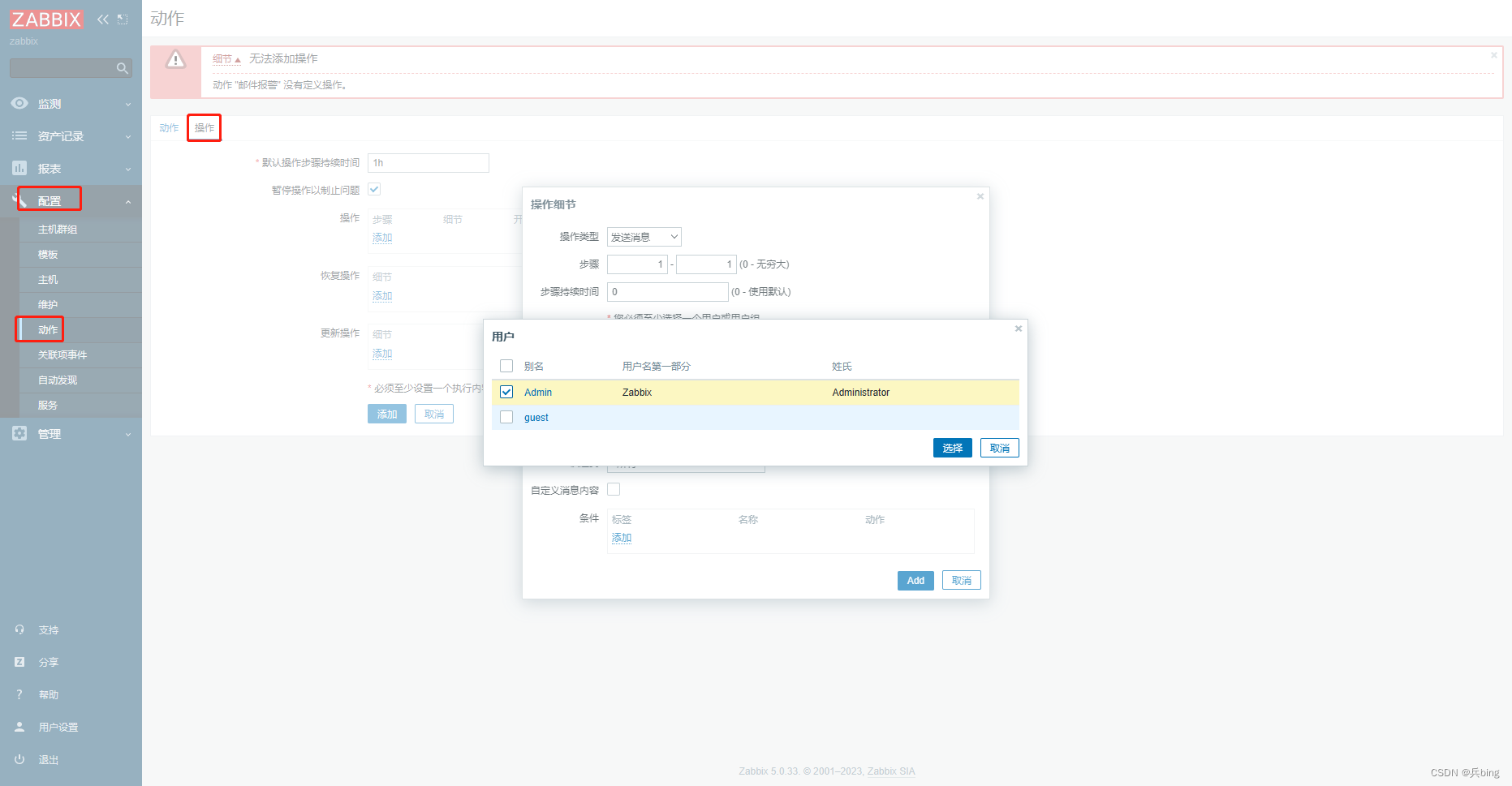The height and width of the screenshot is (786, 1512).
Task: Click the 用户设置 person icon
Action: pos(19,727)
